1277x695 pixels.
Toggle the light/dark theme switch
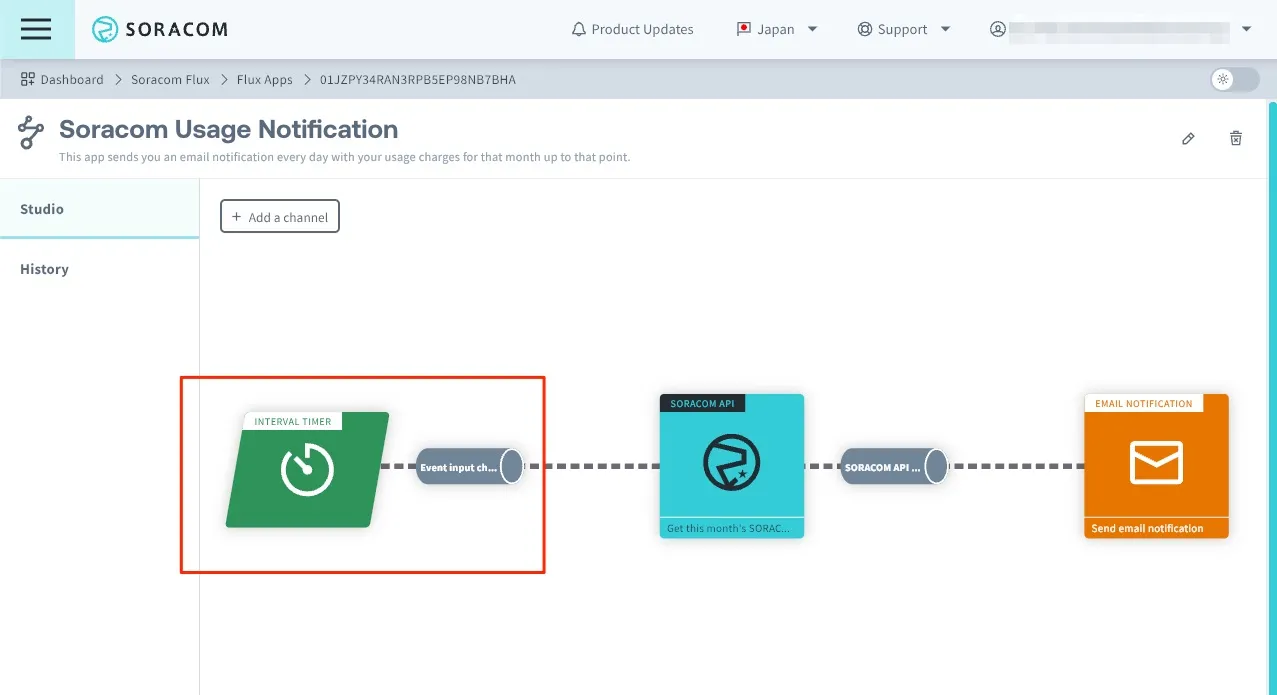[x=1234, y=79]
